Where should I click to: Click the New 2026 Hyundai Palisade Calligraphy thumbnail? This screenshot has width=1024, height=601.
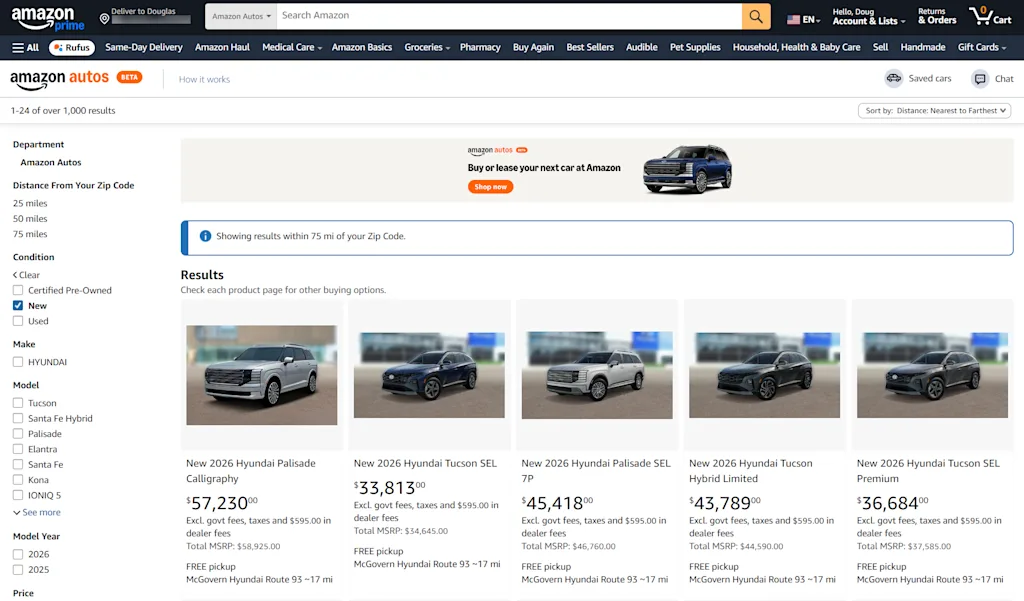261,374
